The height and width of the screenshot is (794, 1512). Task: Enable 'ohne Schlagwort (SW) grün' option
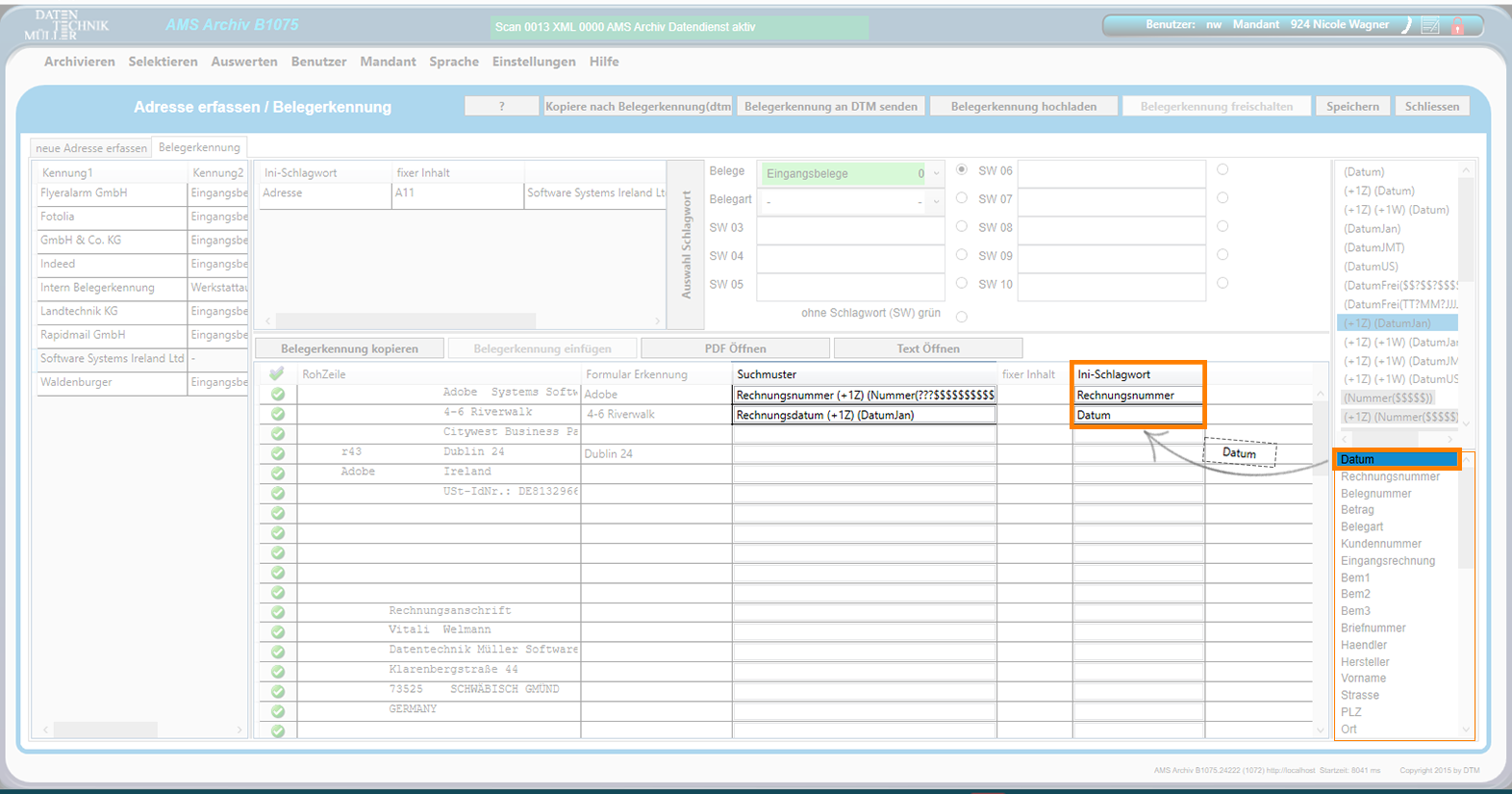pyautogui.click(x=962, y=317)
